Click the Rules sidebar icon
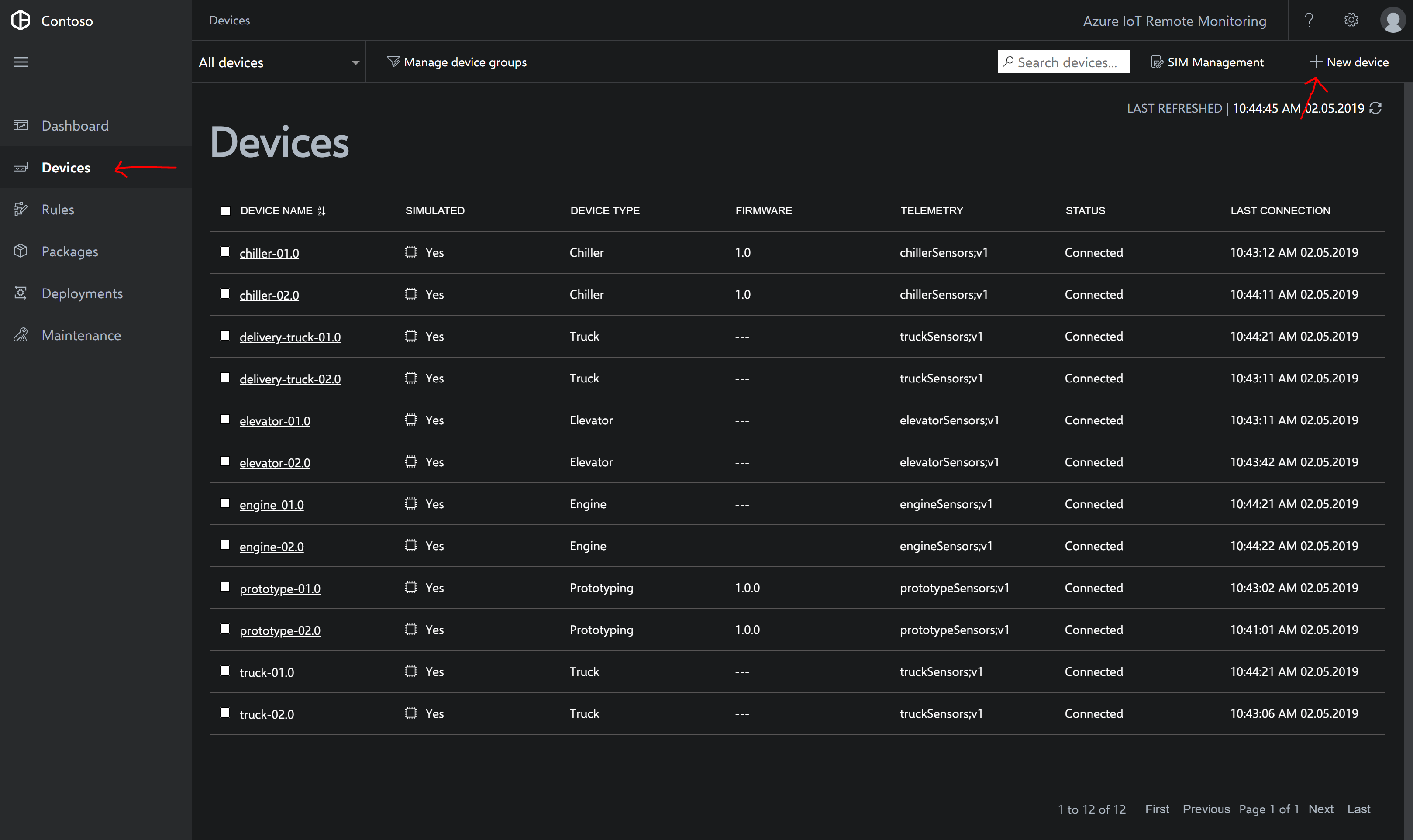The height and width of the screenshot is (840, 1413). point(21,209)
